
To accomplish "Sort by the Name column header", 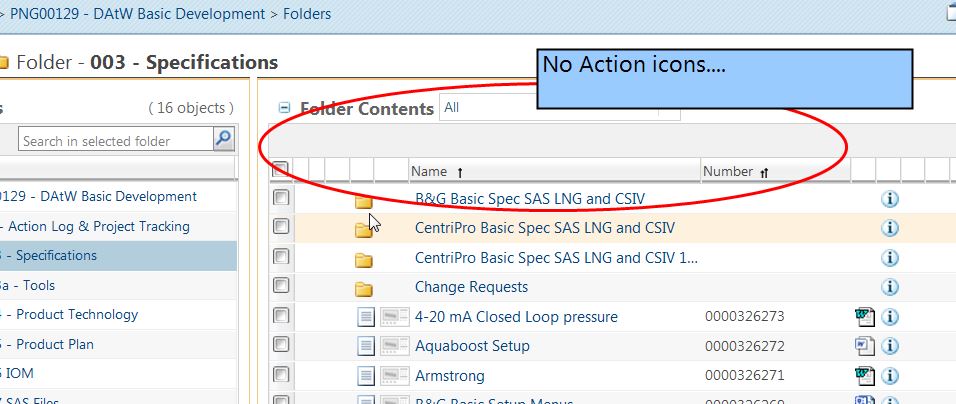I will coord(429,172).
